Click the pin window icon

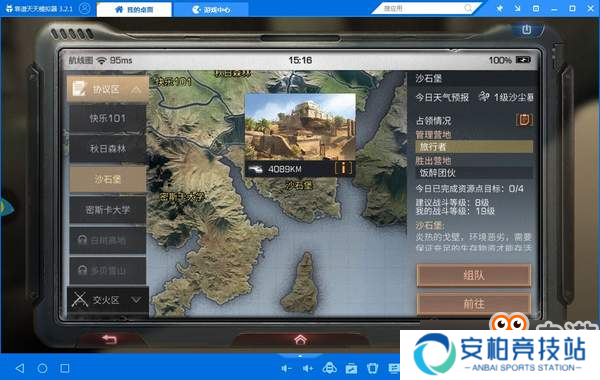tap(499, 8)
